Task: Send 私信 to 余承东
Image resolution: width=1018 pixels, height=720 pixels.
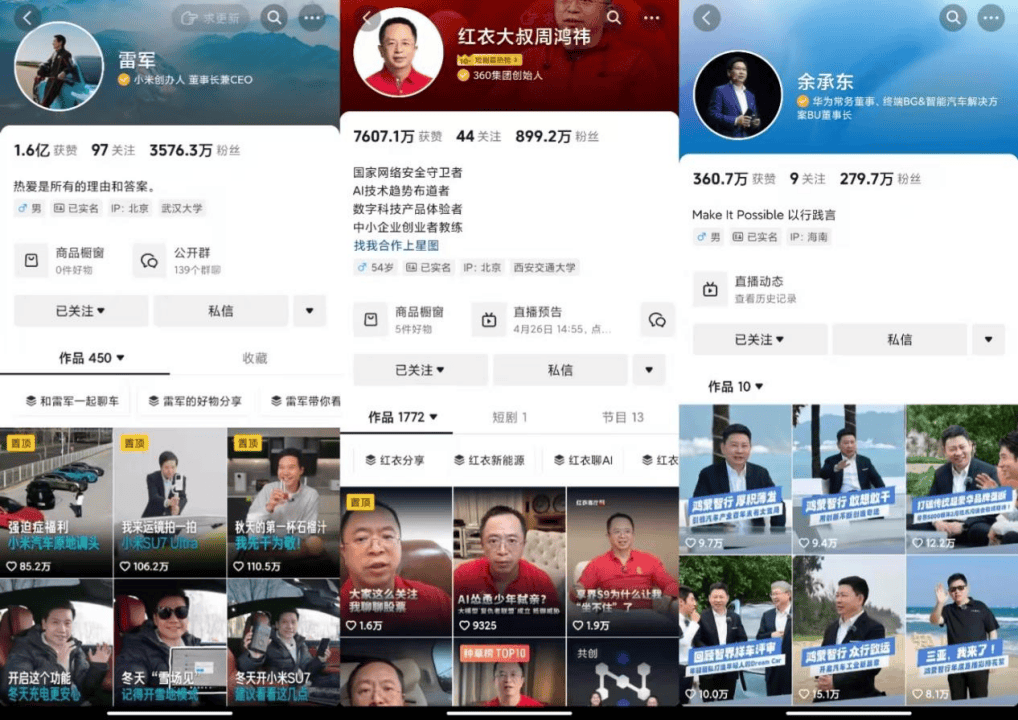Action: tap(900, 340)
